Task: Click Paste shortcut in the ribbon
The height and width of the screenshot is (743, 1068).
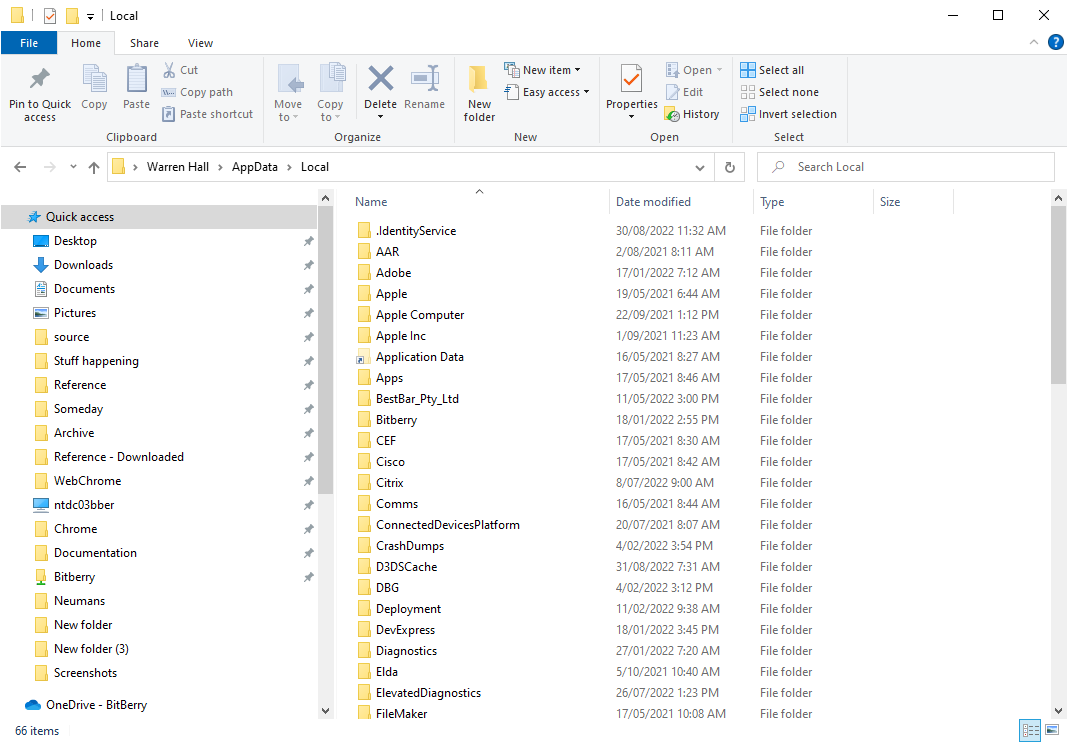Action: tap(208, 114)
